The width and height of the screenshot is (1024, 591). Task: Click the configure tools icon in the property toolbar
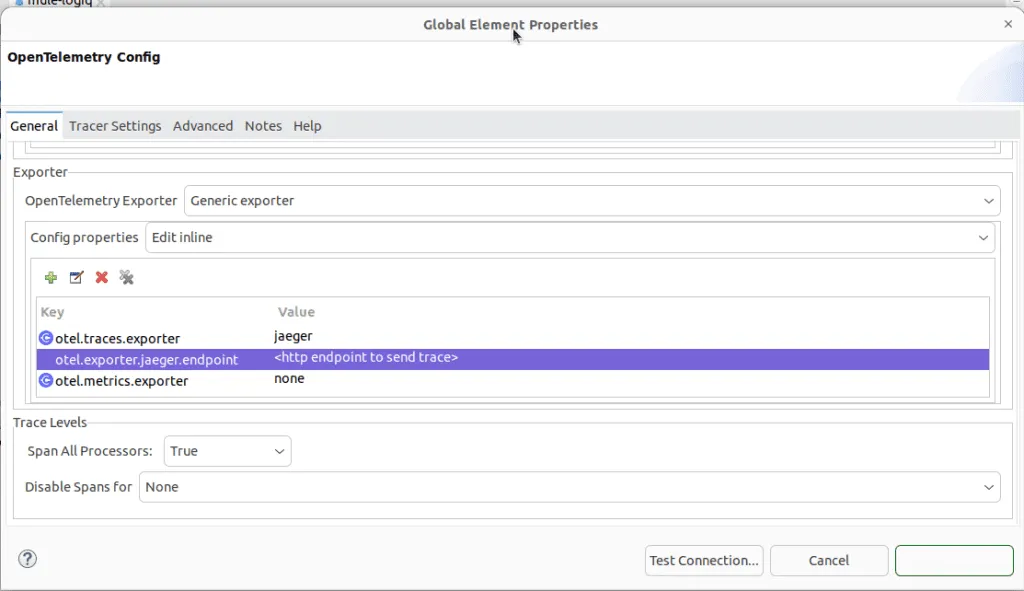pyautogui.click(x=127, y=278)
